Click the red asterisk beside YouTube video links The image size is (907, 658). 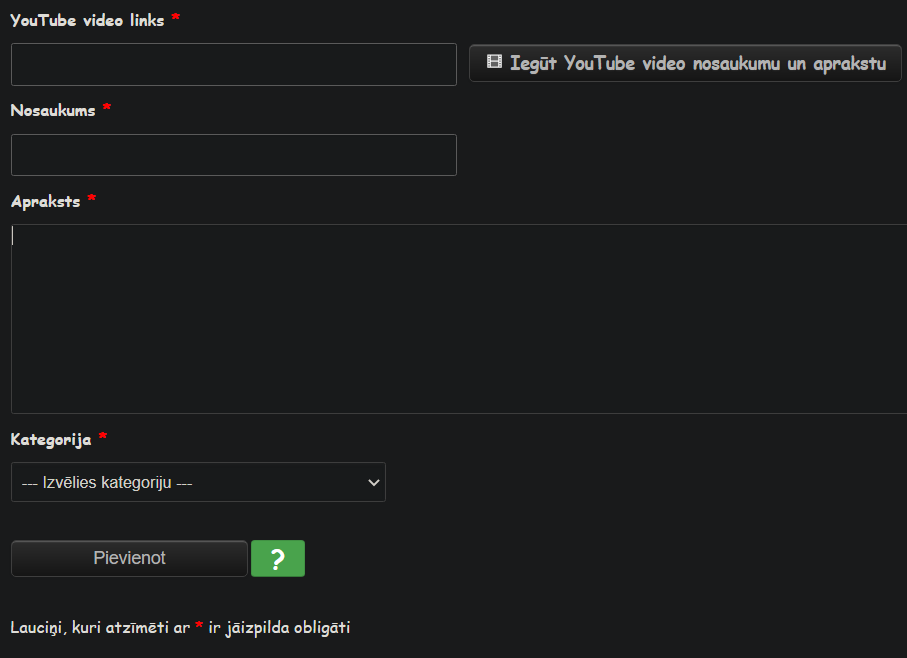[176, 17]
